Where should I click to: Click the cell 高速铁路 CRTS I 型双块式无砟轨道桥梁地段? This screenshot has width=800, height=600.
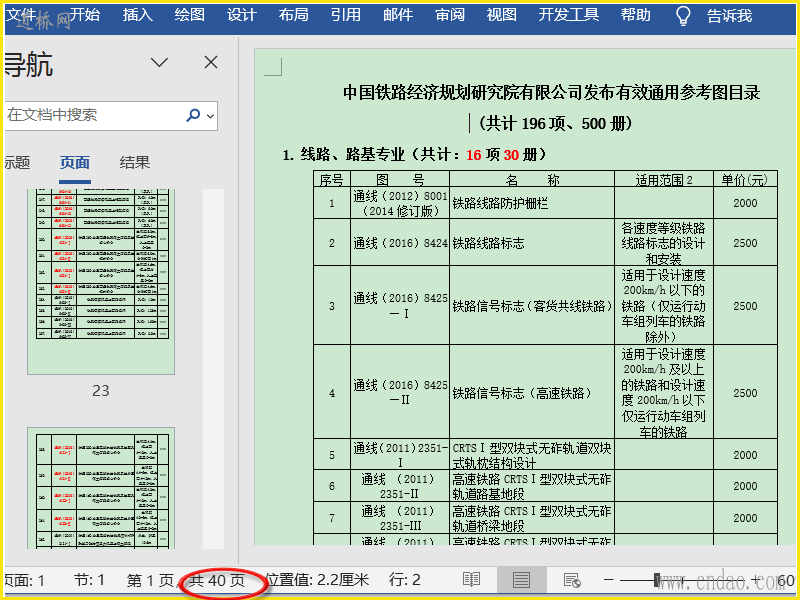click(x=532, y=518)
